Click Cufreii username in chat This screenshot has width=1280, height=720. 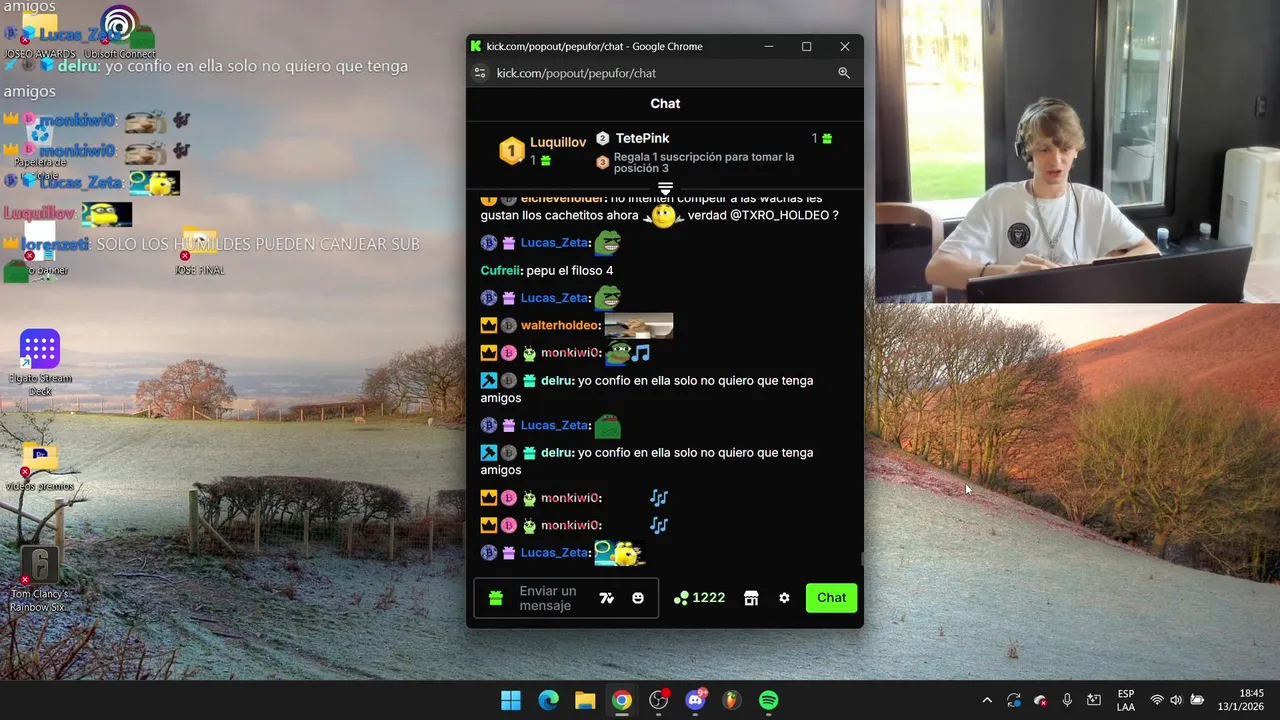(x=501, y=270)
